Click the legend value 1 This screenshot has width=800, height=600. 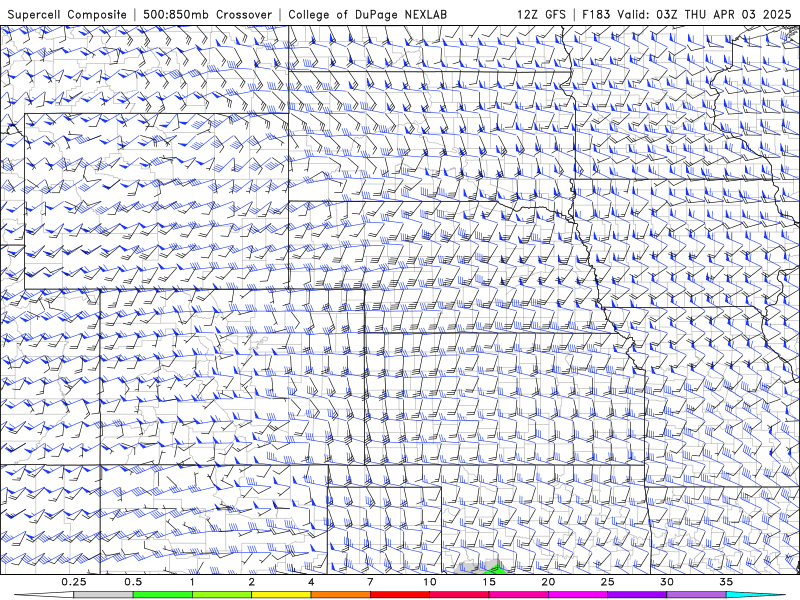[x=192, y=582]
